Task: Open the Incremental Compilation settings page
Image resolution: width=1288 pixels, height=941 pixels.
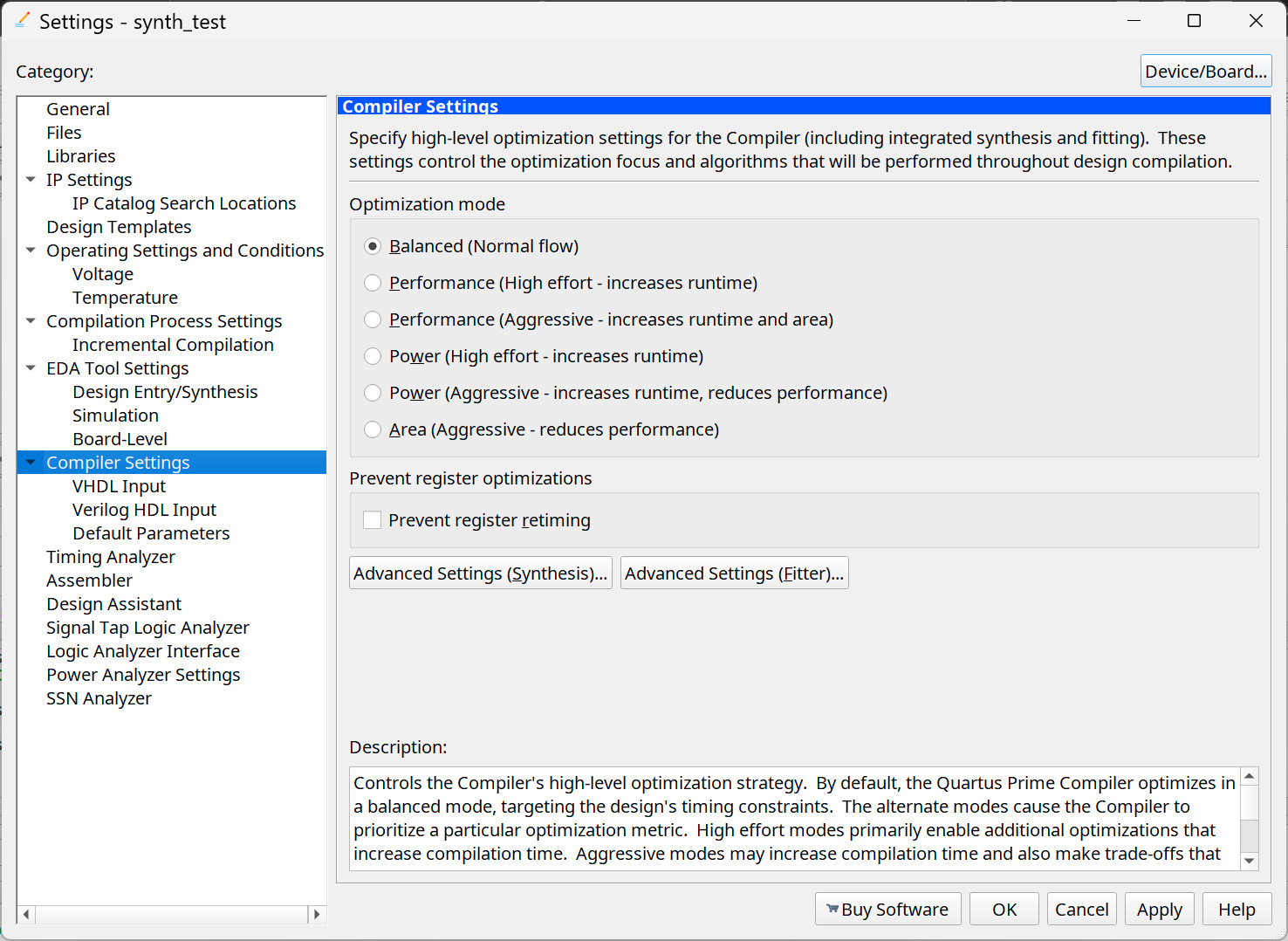Action: [x=173, y=344]
